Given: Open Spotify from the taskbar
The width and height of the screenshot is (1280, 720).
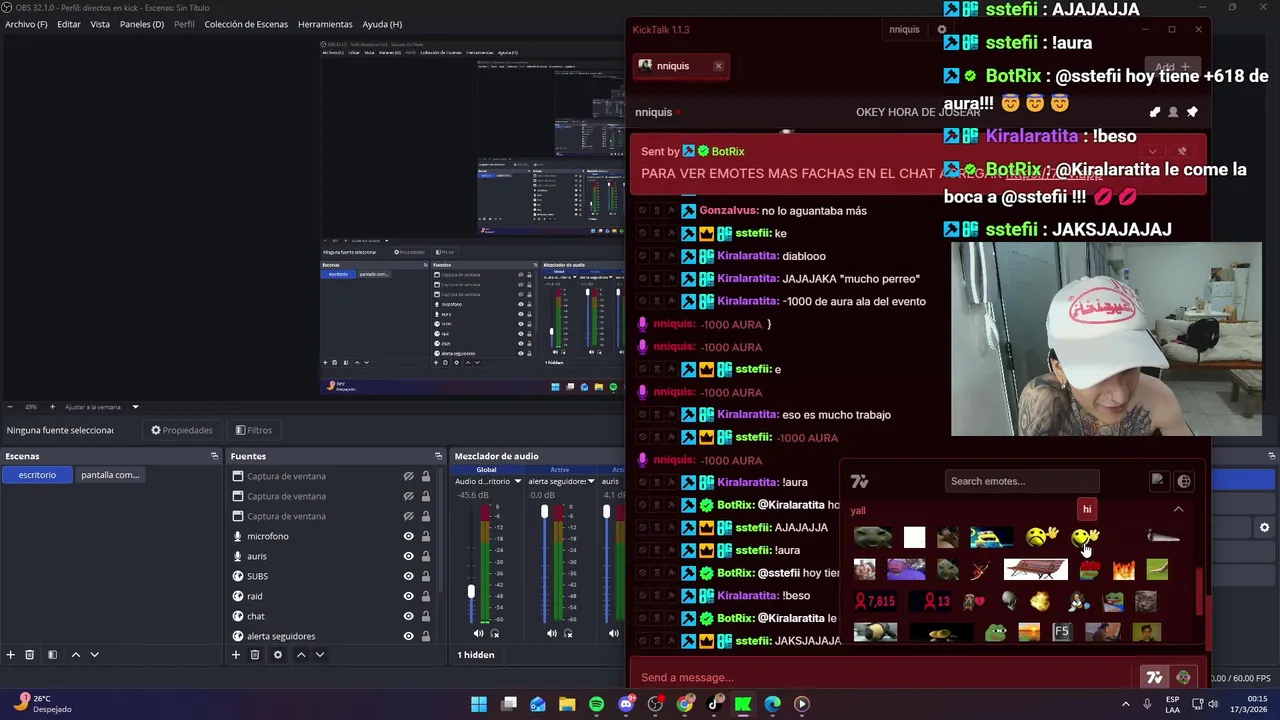Looking at the screenshot, I should point(597,704).
